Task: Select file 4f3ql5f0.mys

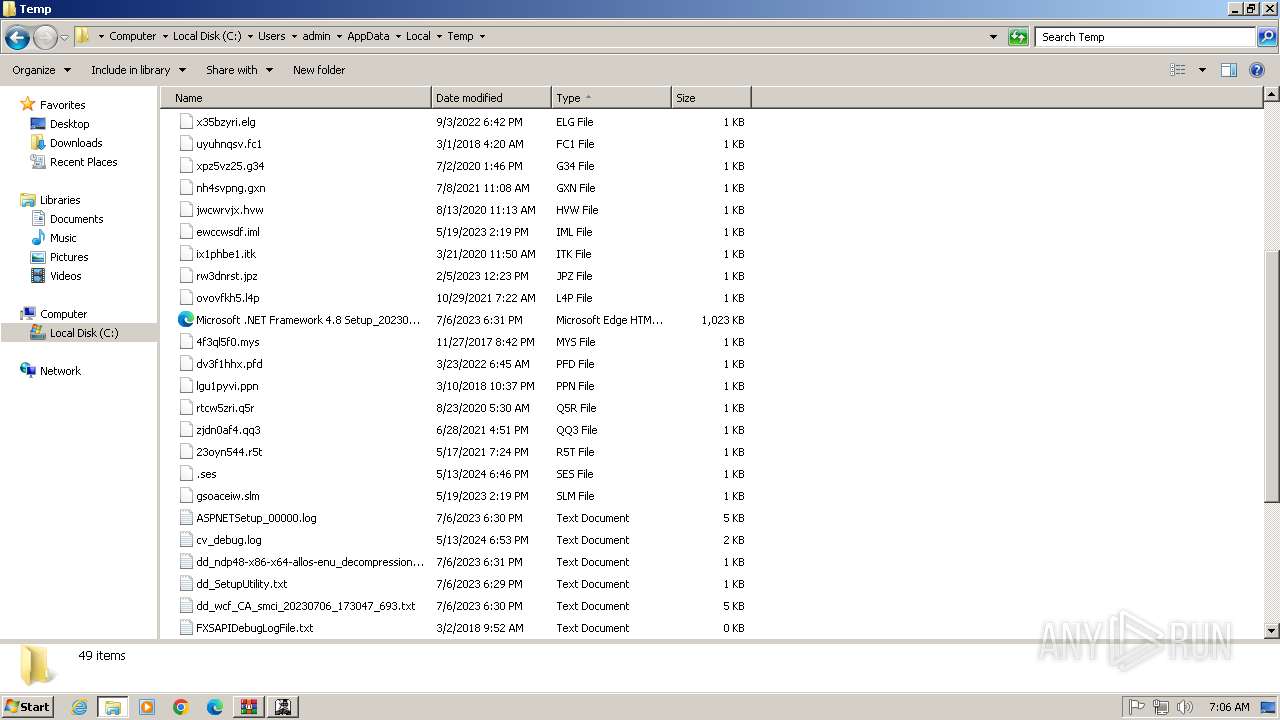Action: [x=228, y=342]
